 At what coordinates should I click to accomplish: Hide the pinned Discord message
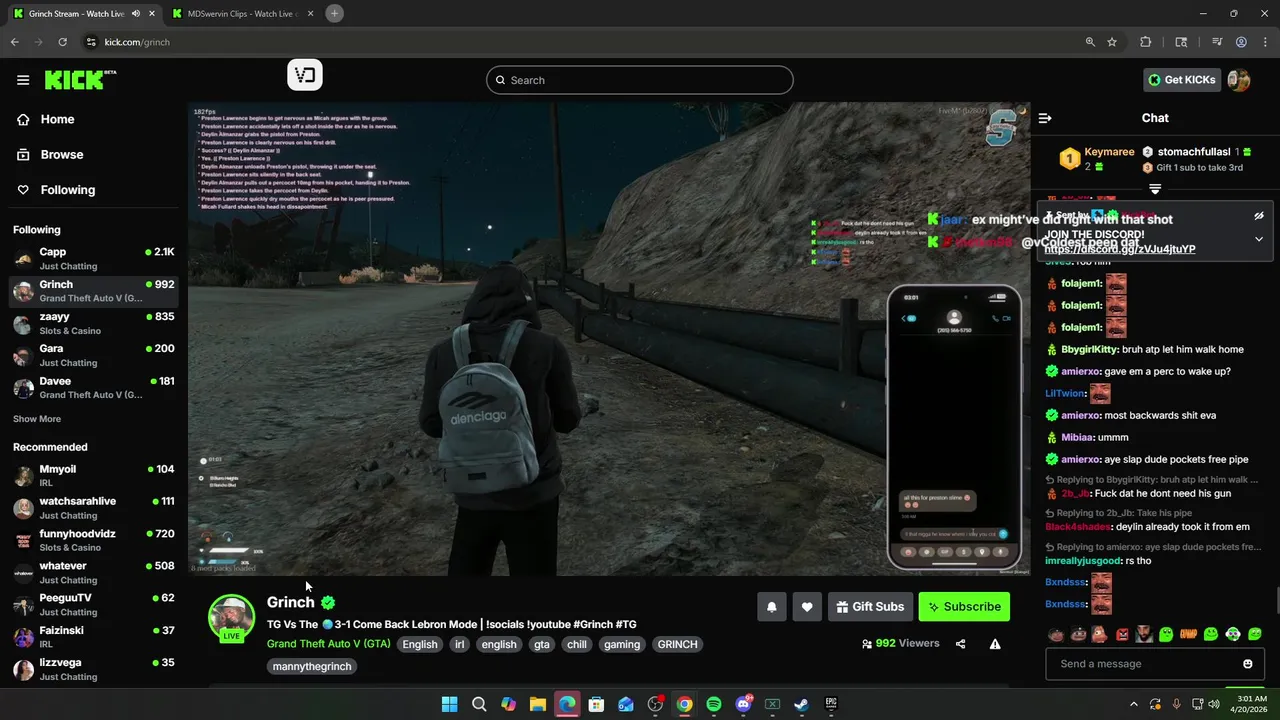coord(1259,216)
